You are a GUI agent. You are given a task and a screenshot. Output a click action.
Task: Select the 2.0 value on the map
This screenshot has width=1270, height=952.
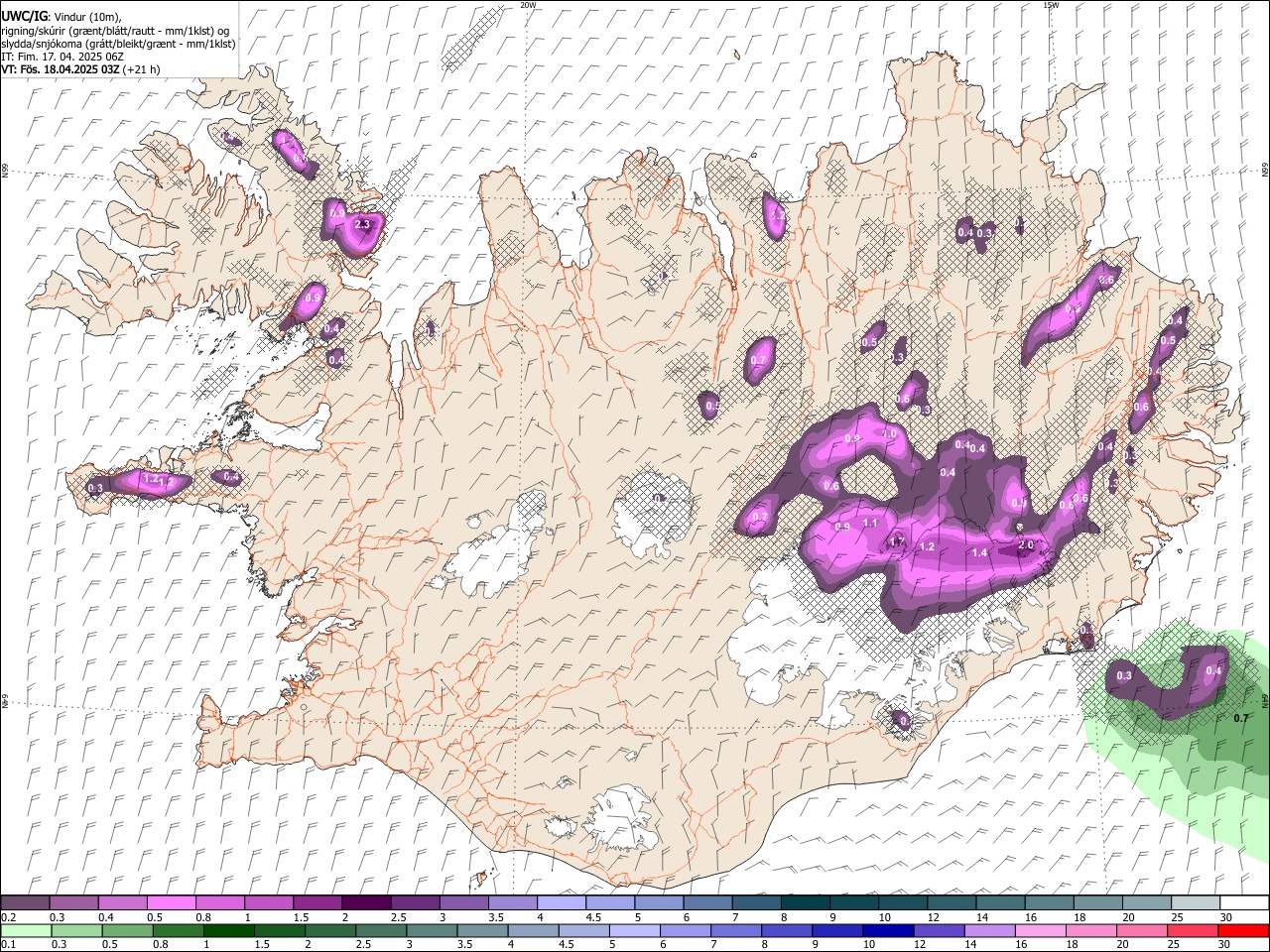point(1026,545)
